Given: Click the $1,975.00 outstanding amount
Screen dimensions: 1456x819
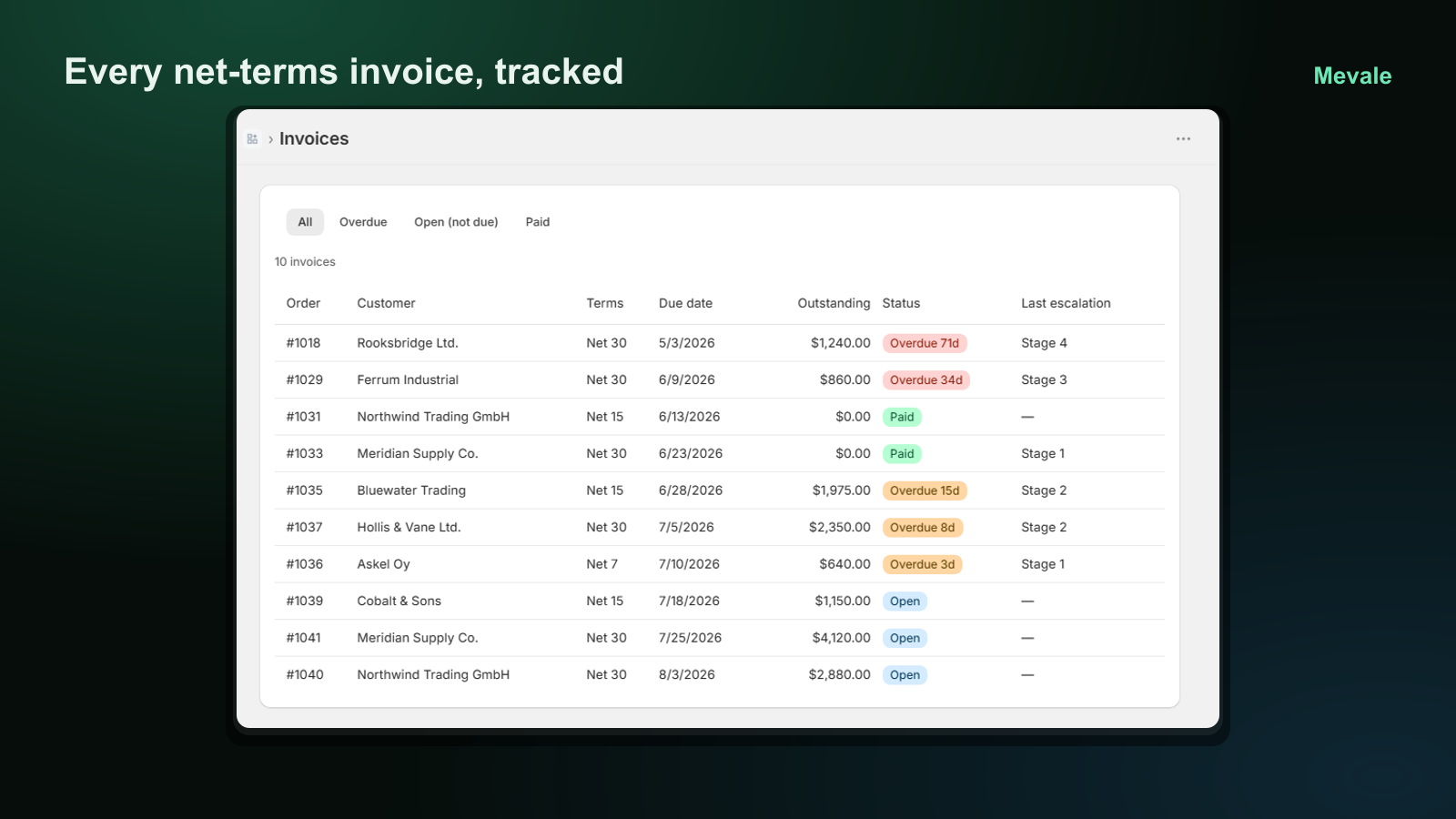Looking at the screenshot, I should click(x=842, y=490).
